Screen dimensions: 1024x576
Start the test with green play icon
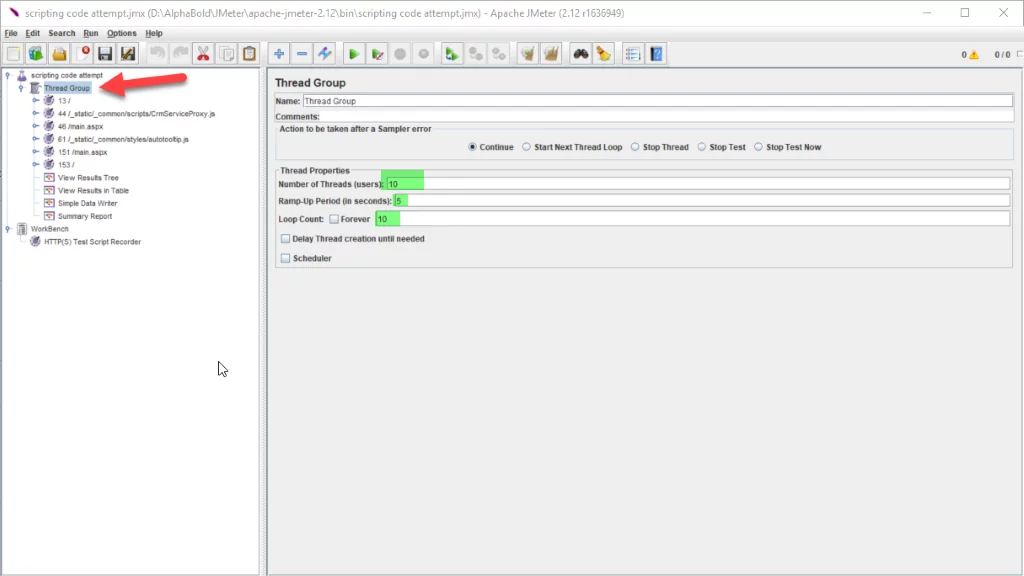354,54
